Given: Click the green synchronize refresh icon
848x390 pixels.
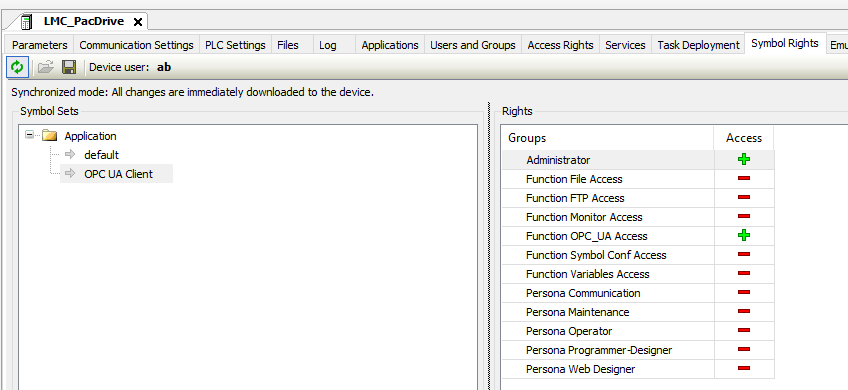Looking at the screenshot, I should pos(17,67).
